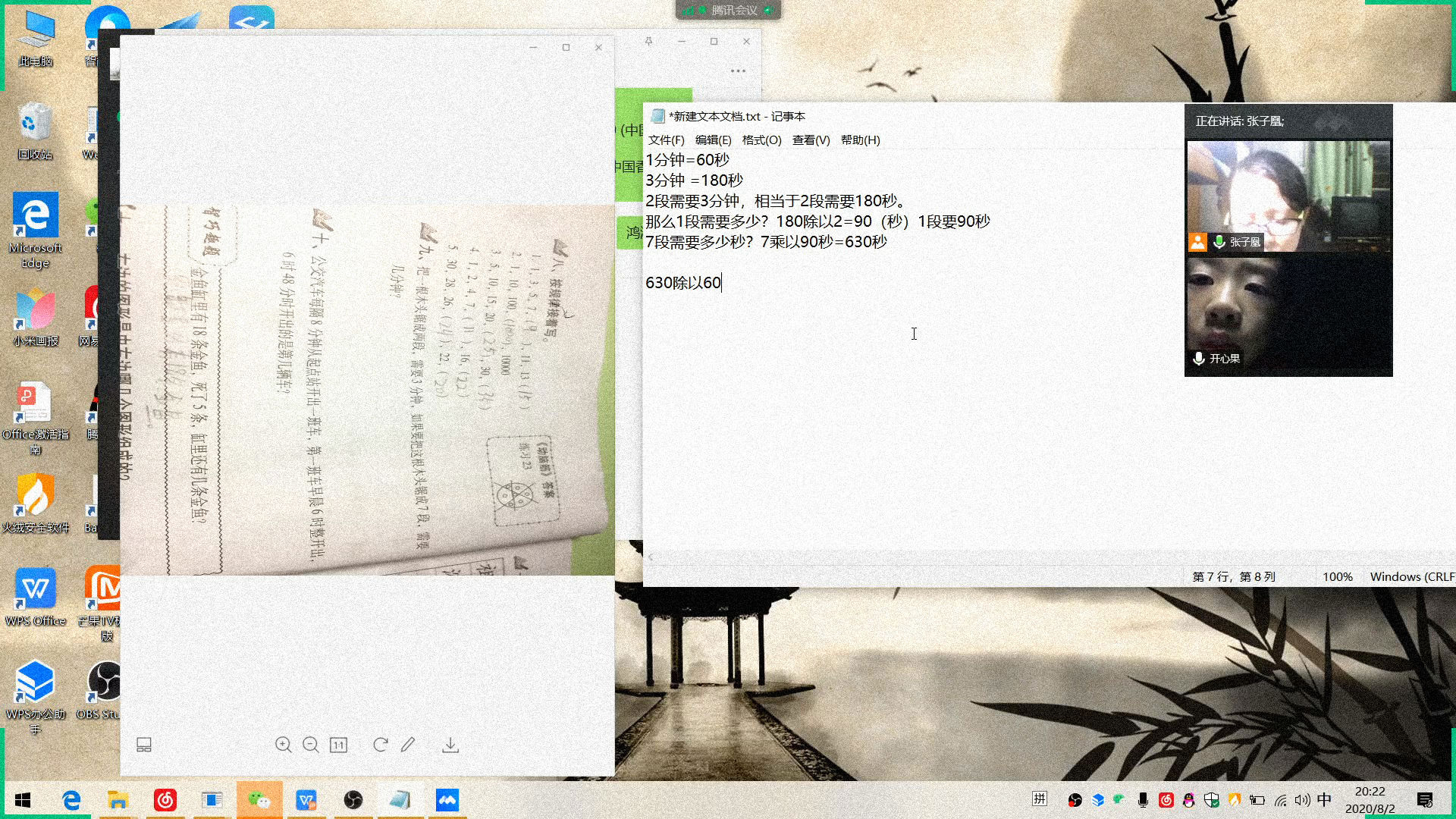Open the File (文件) menu in Notepad

pos(666,140)
